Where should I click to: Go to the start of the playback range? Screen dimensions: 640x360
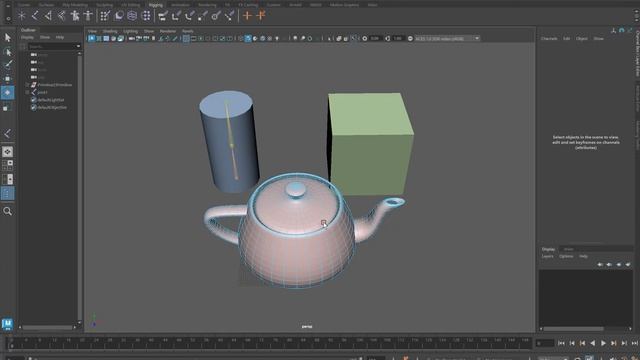[561, 344]
